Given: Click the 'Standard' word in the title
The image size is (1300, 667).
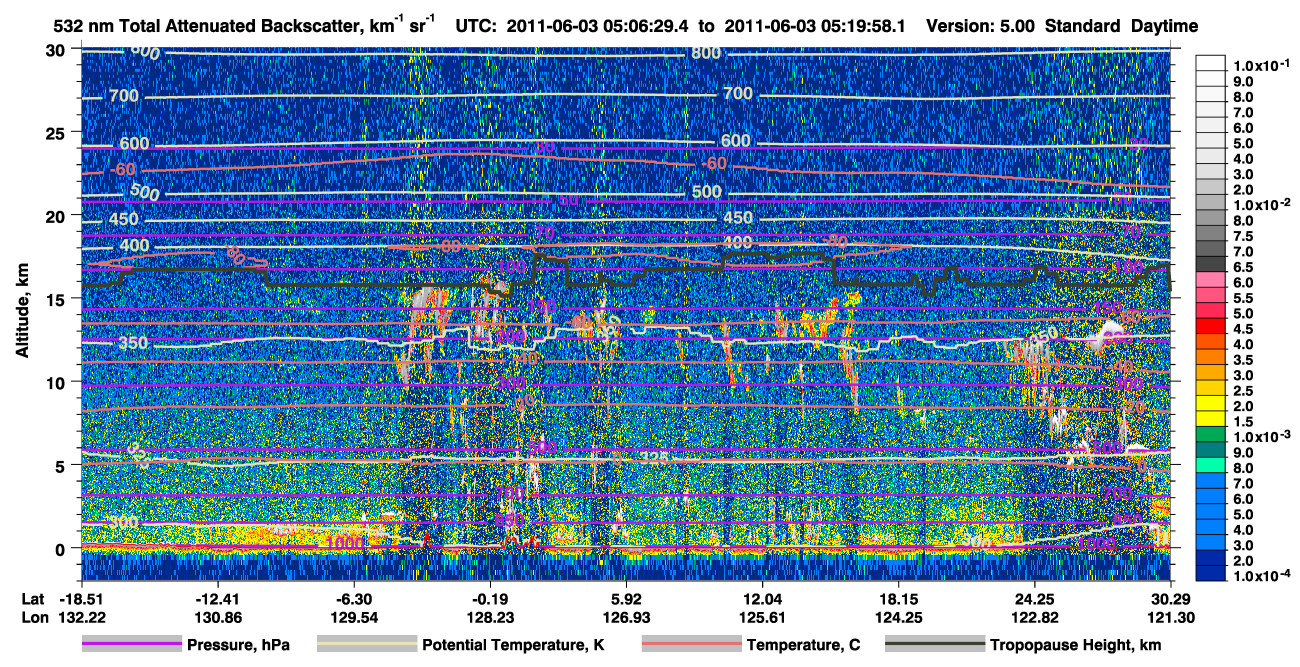Looking at the screenshot, I should (1081, 26).
